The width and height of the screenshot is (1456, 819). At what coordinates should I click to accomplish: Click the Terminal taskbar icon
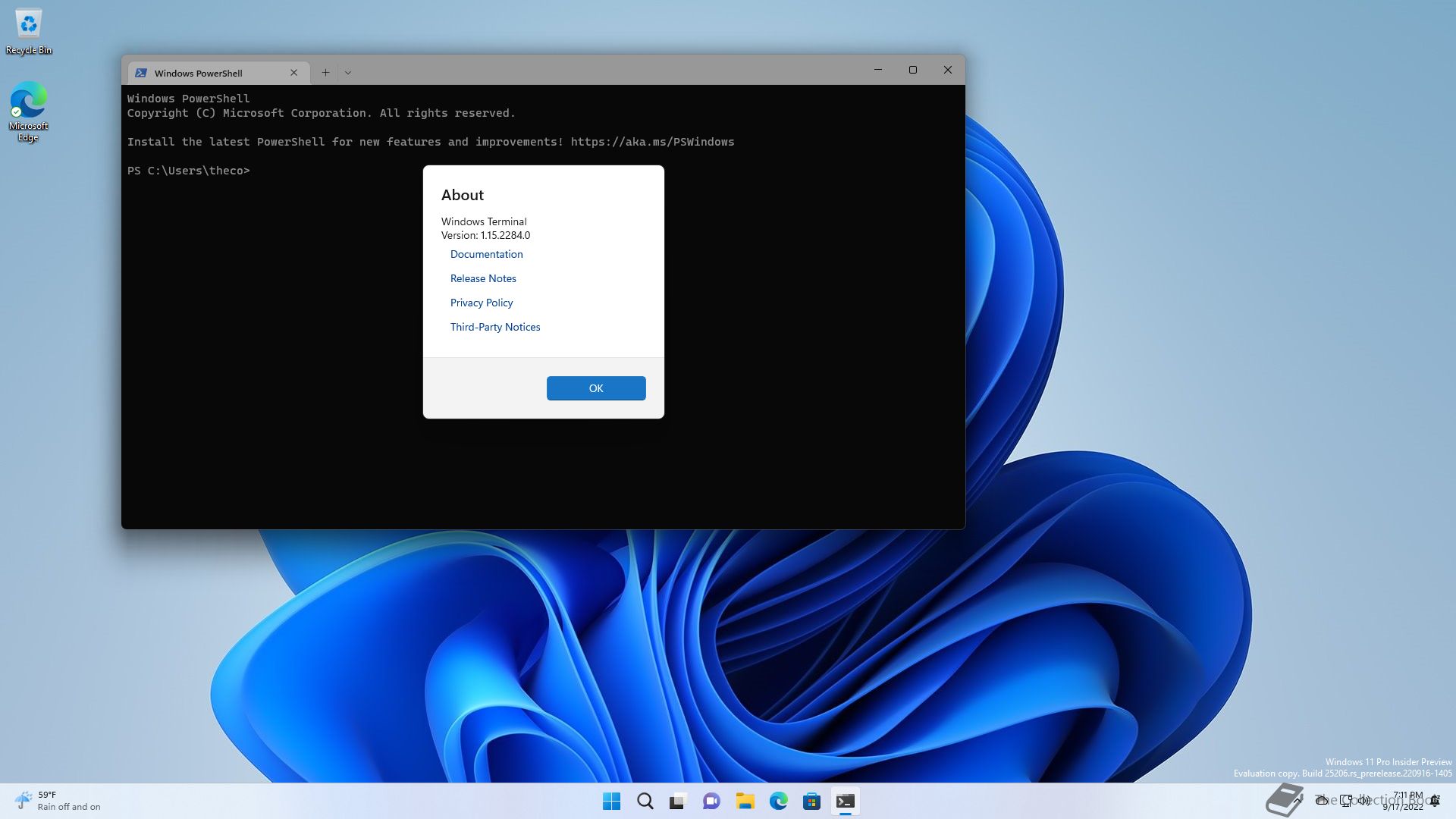pyautogui.click(x=845, y=802)
